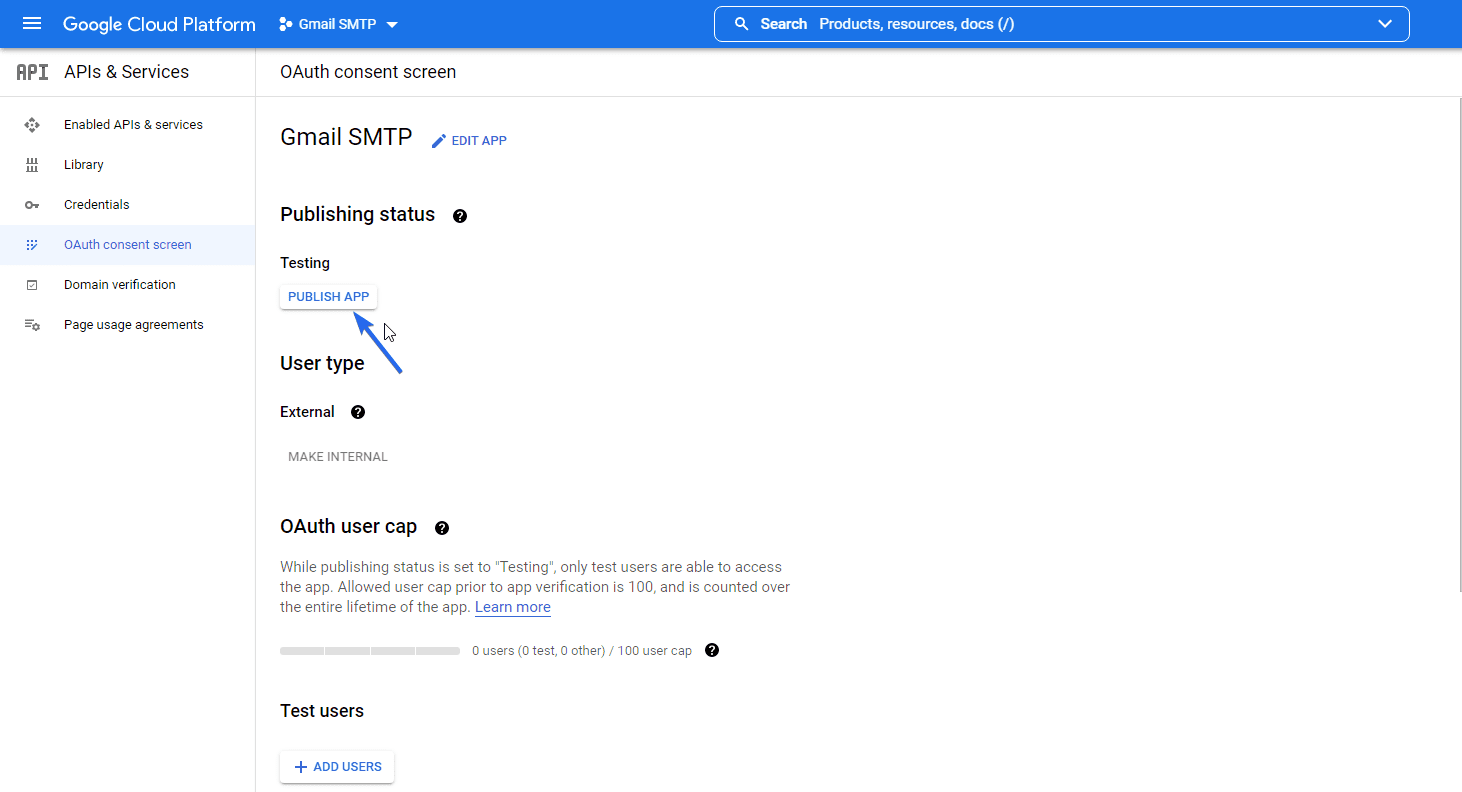Click the user cap progress bar
The image size is (1462, 792).
tap(370, 651)
